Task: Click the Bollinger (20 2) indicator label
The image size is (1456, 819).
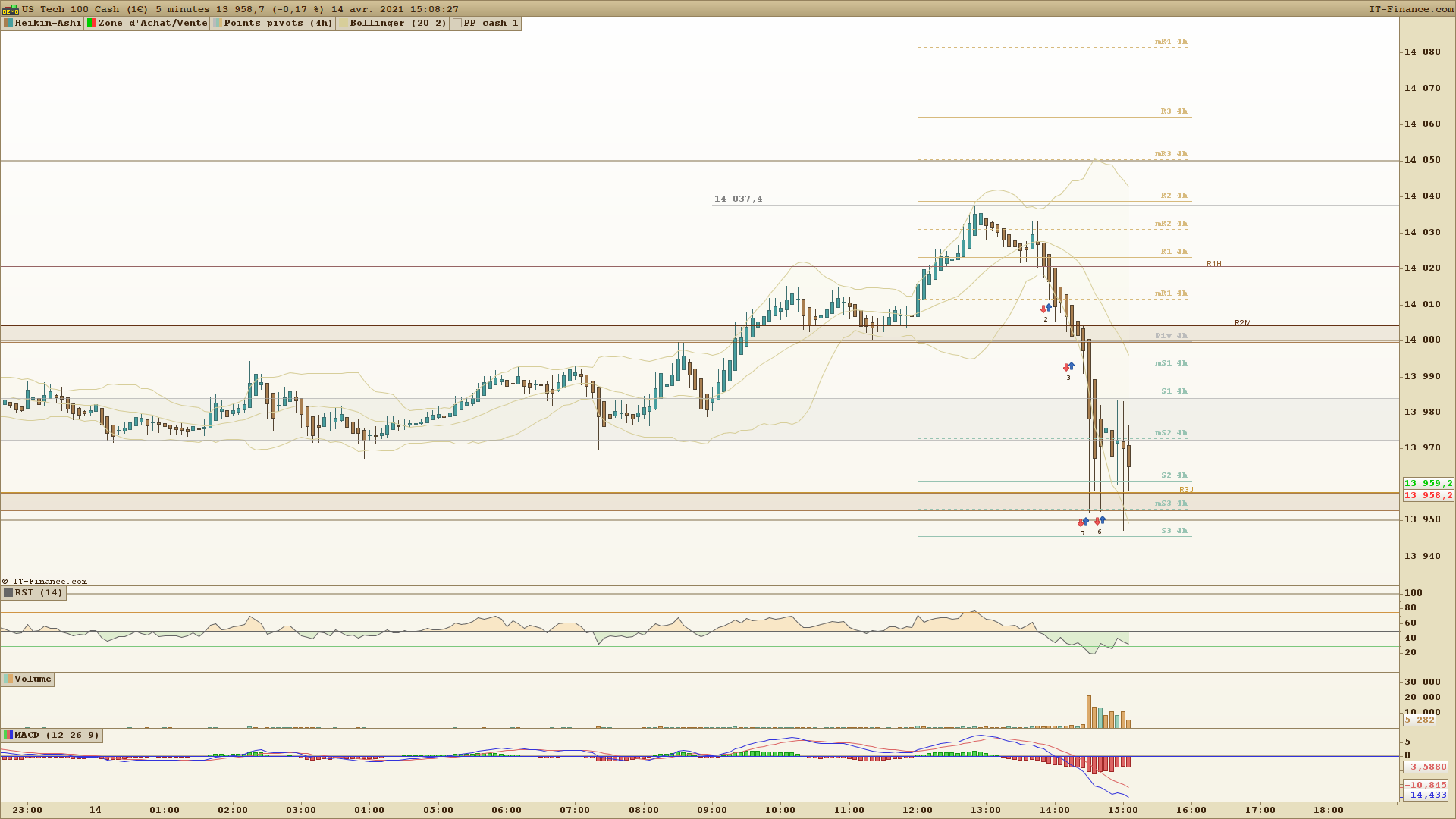Action: point(397,24)
